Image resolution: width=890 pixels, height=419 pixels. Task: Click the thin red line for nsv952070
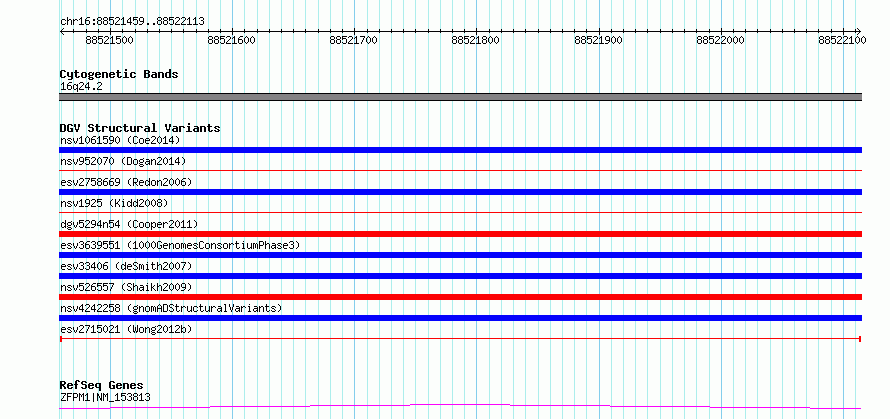[x=460, y=170]
